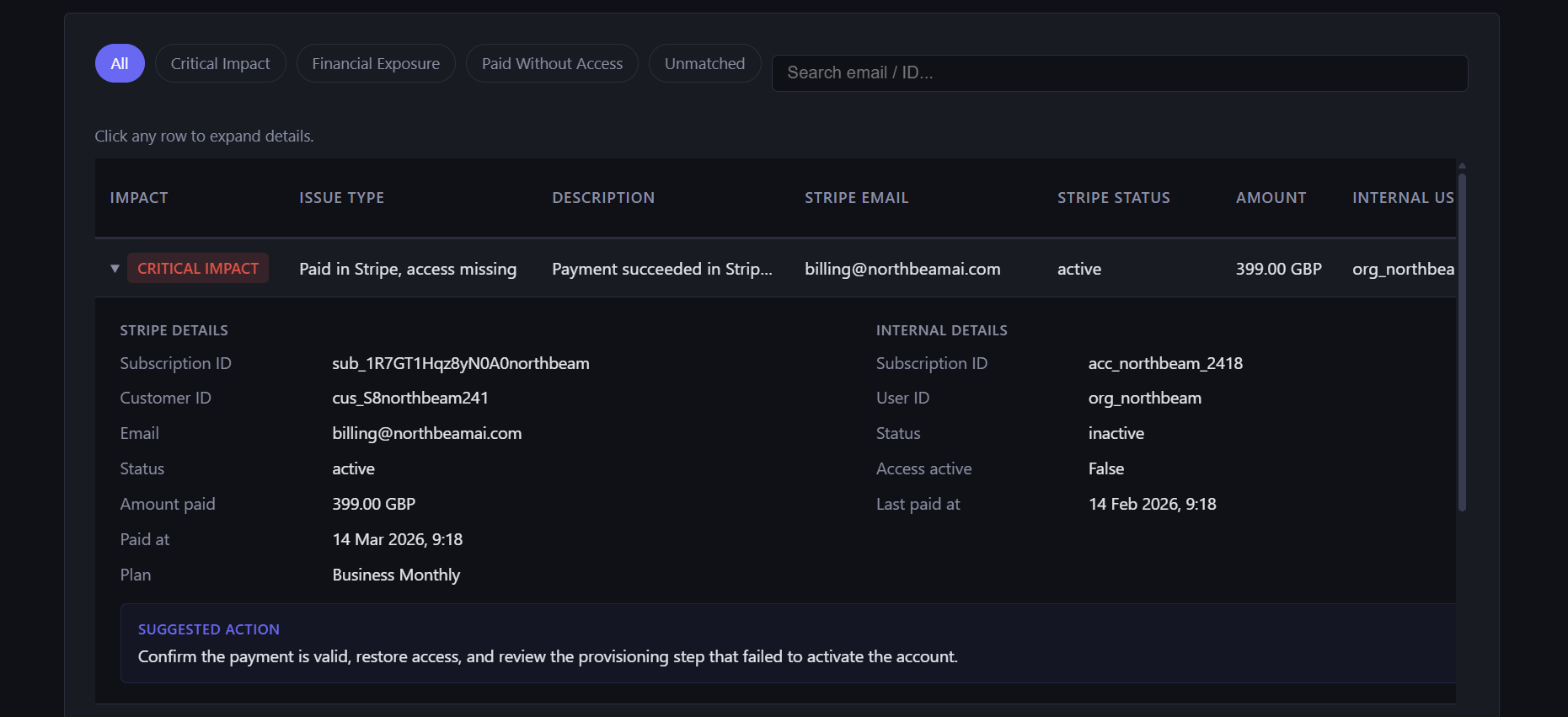Click the AMOUNT column header
This screenshot has width=1568, height=717.
[x=1271, y=198]
